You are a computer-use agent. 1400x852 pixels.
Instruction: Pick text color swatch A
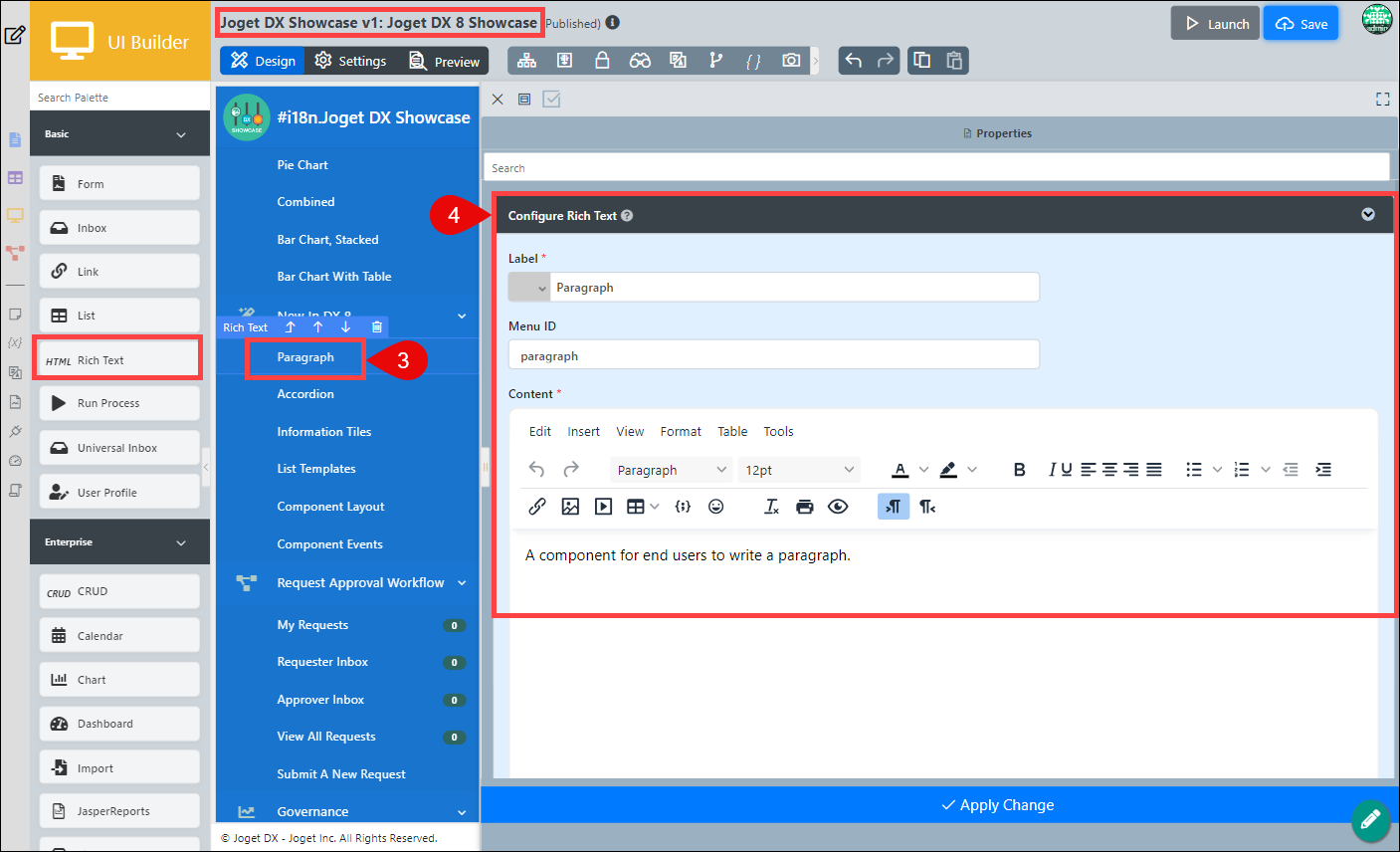(900, 470)
